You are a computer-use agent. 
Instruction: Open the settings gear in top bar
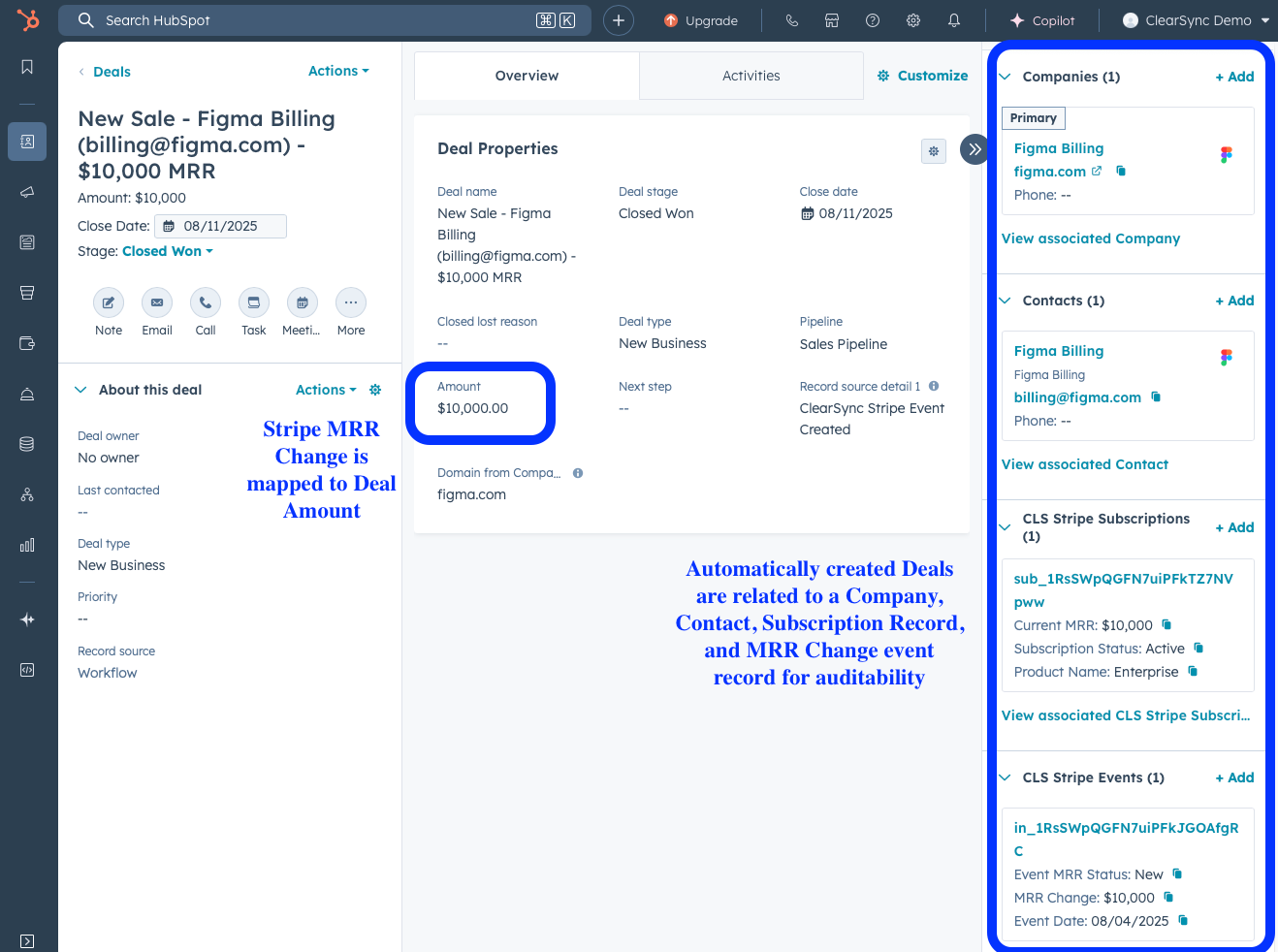[x=913, y=20]
